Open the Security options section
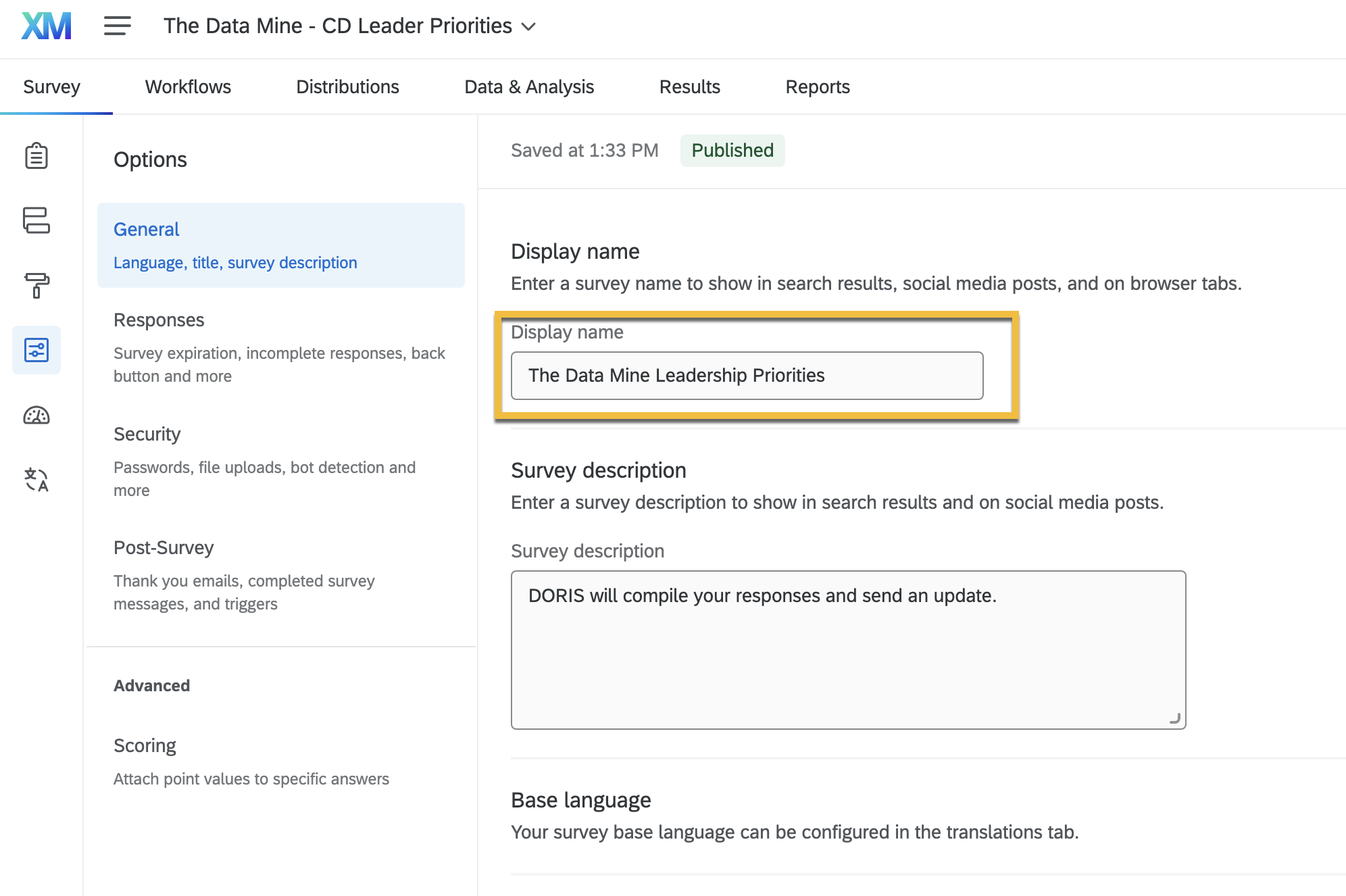 (281, 462)
